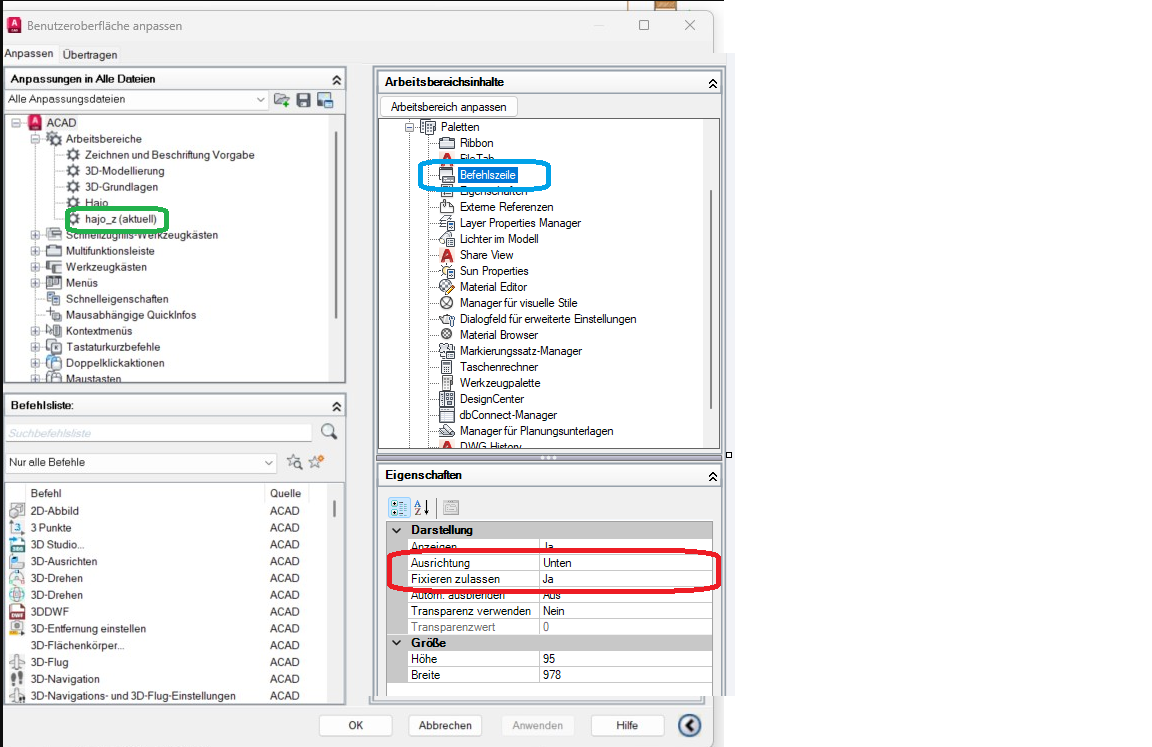Click the Manager für visuelle Stile icon
1152x747 pixels.
click(x=447, y=303)
